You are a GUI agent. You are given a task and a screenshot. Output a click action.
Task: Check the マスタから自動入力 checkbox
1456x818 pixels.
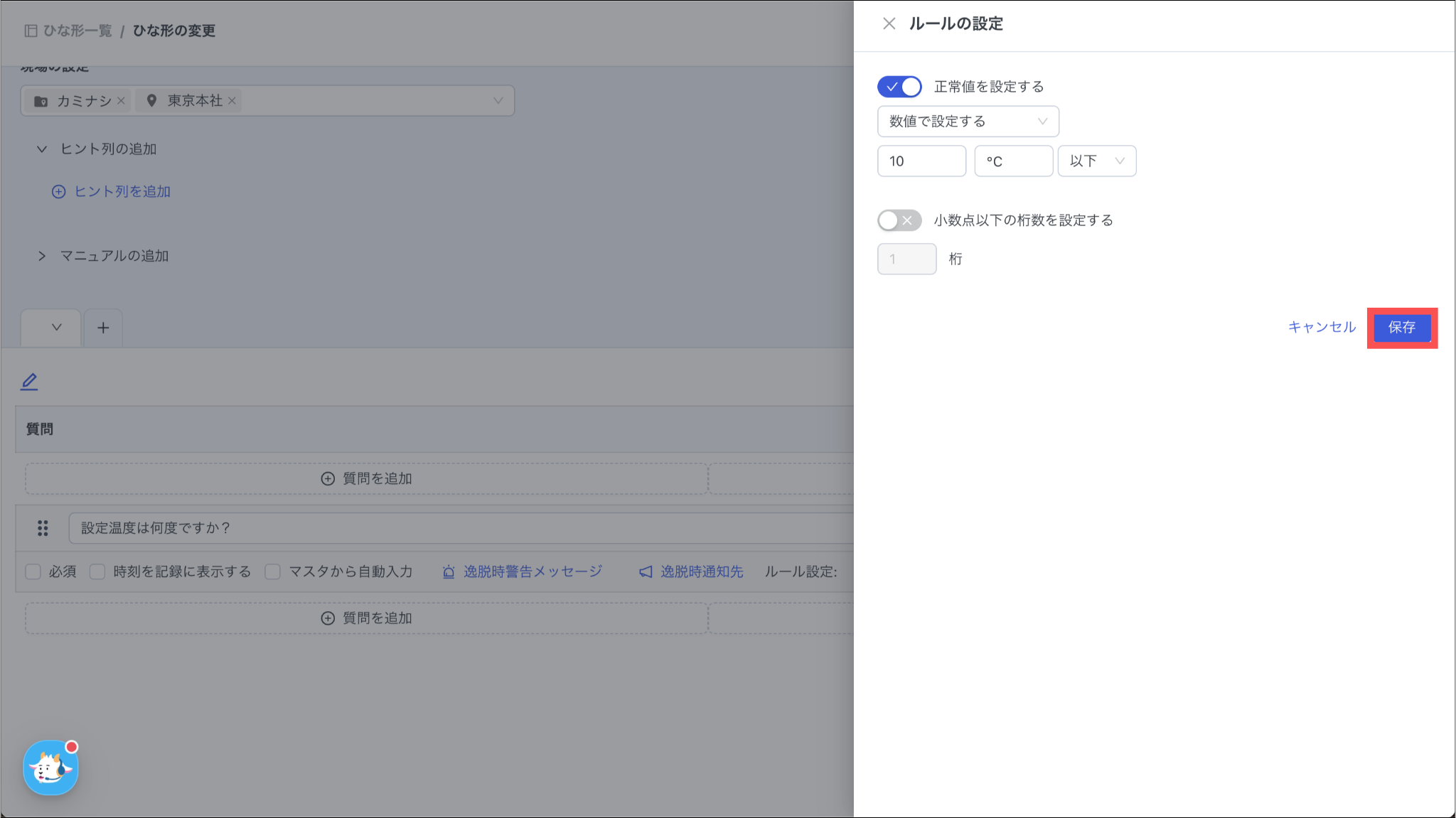pyautogui.click(x=272, y=571)
